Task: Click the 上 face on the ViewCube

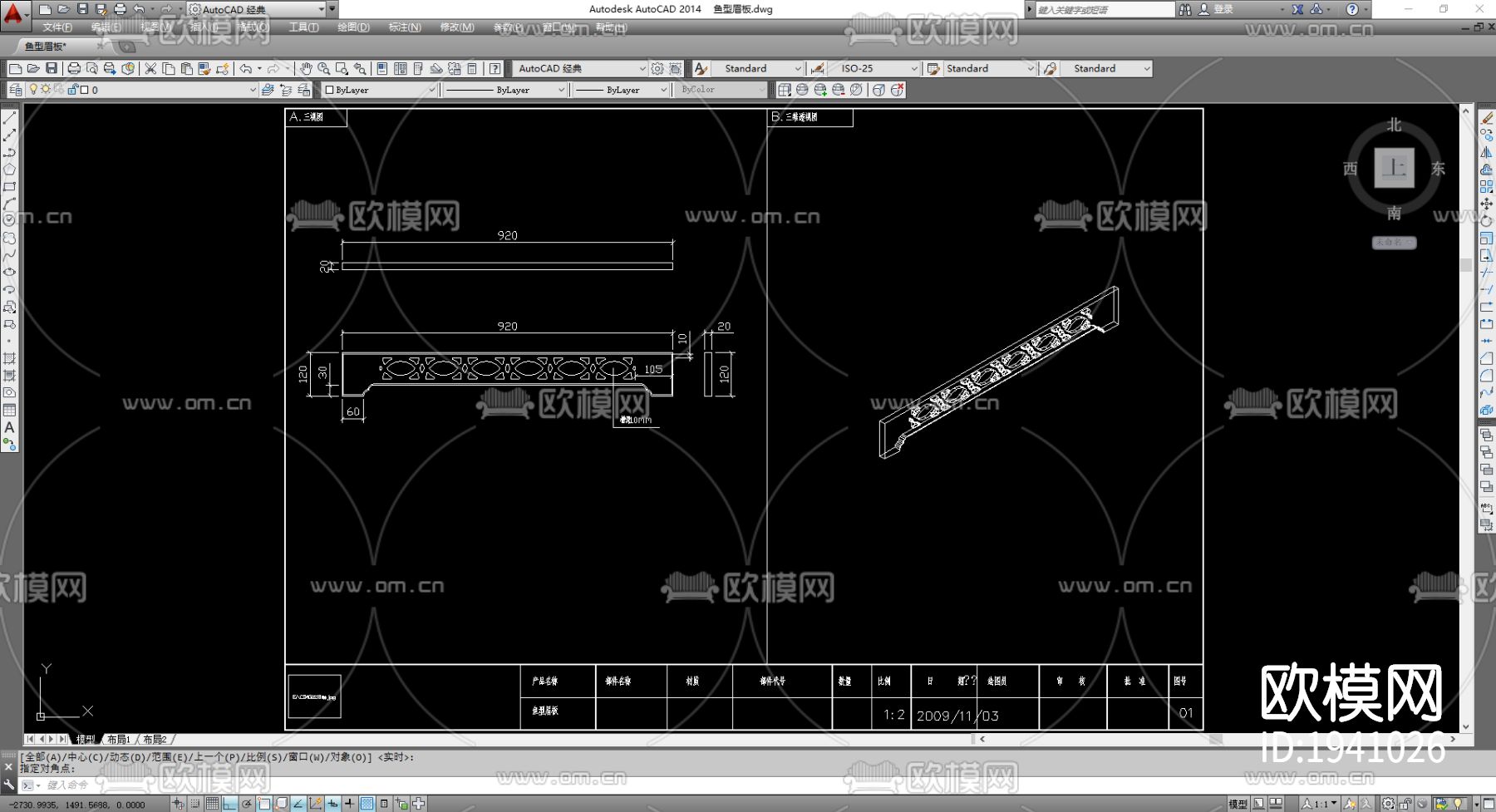Action: (x=1394, y=168)
